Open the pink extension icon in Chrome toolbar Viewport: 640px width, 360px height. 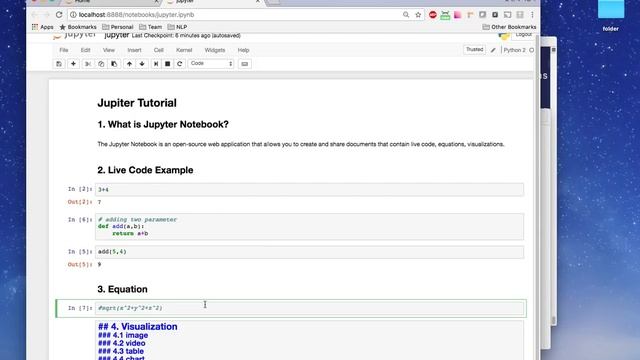pyautogui.click(x=458, y=15)
